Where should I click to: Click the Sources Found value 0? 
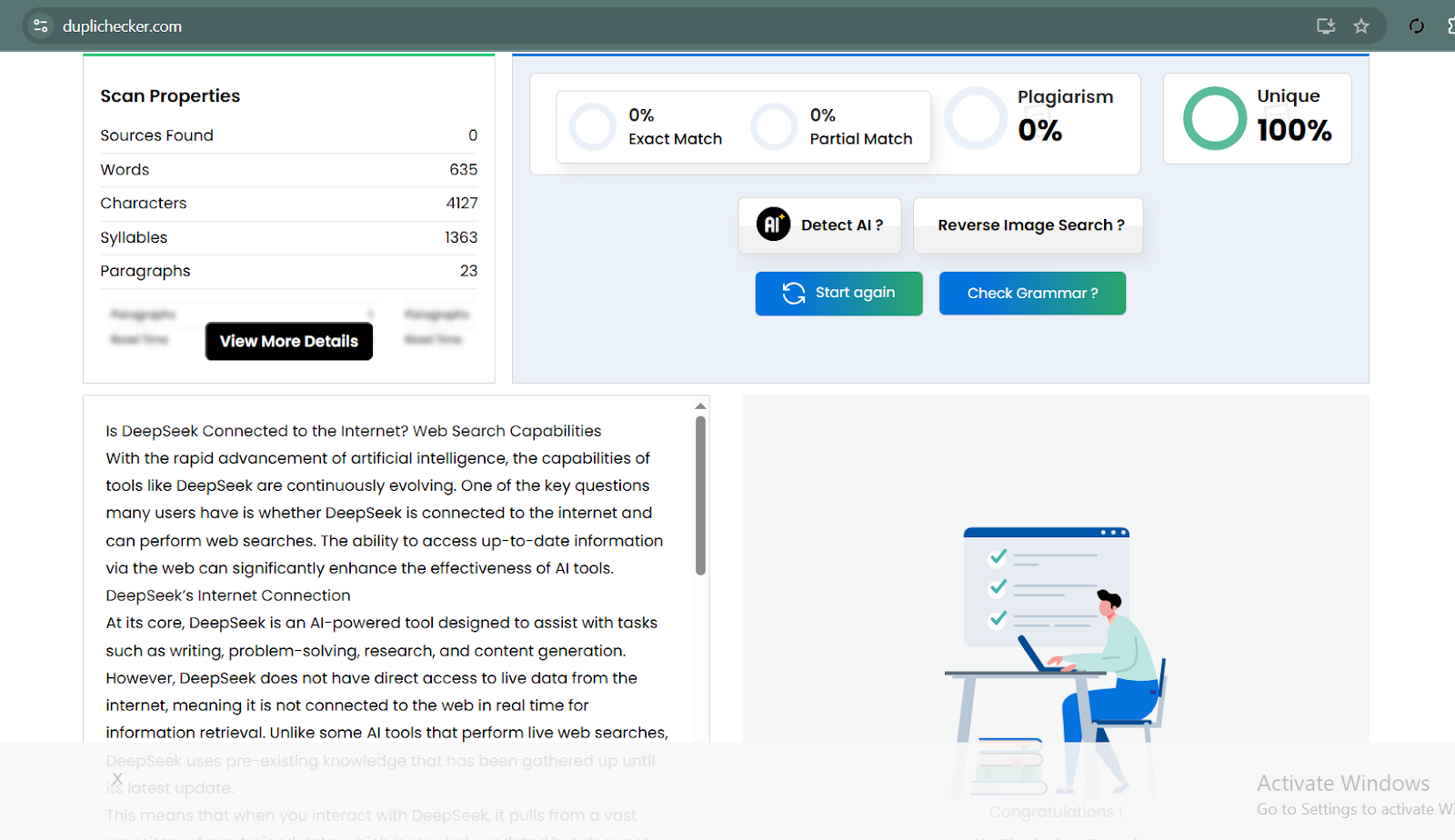click(x=473, y=135)
